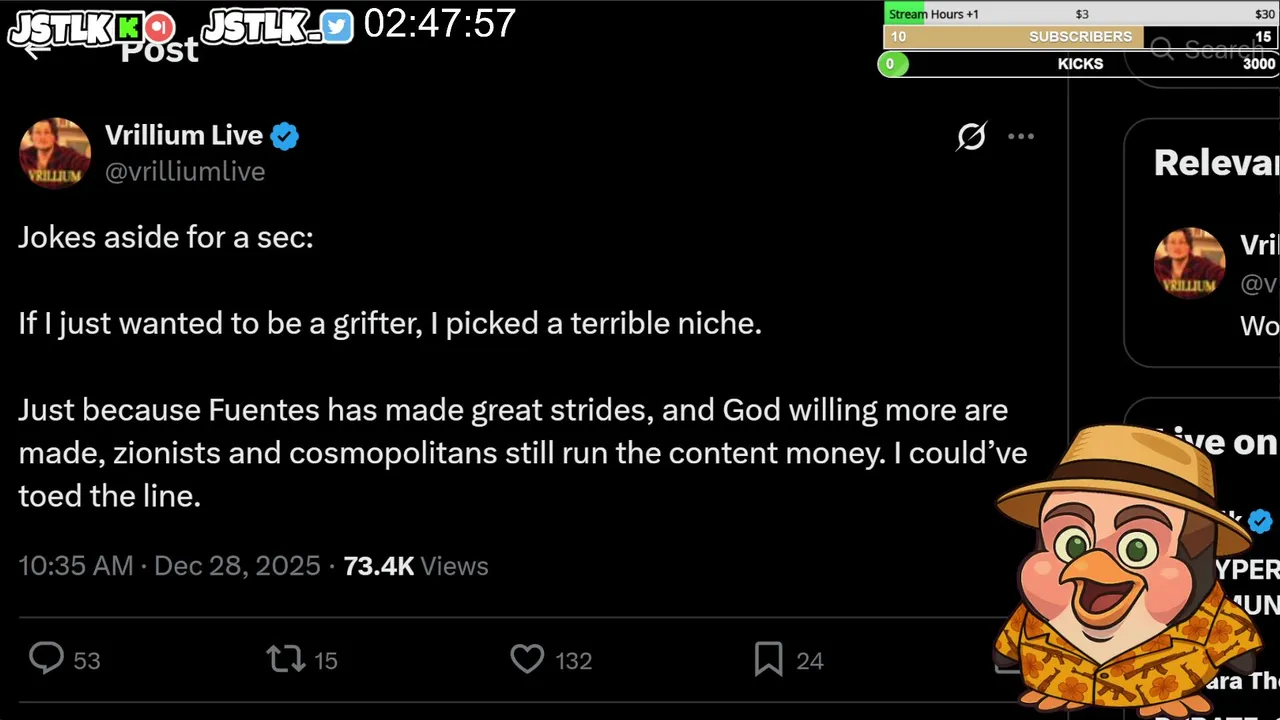The image size is (1280, 720).
Task: Click the Twitter bird icon in the overlay
Action: click(x=337, y=27)
